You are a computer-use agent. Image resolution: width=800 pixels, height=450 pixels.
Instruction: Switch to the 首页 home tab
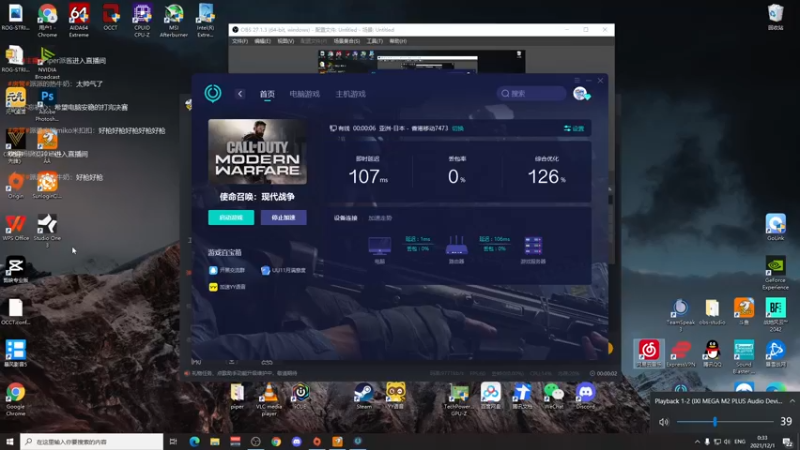tap(267, 94)
